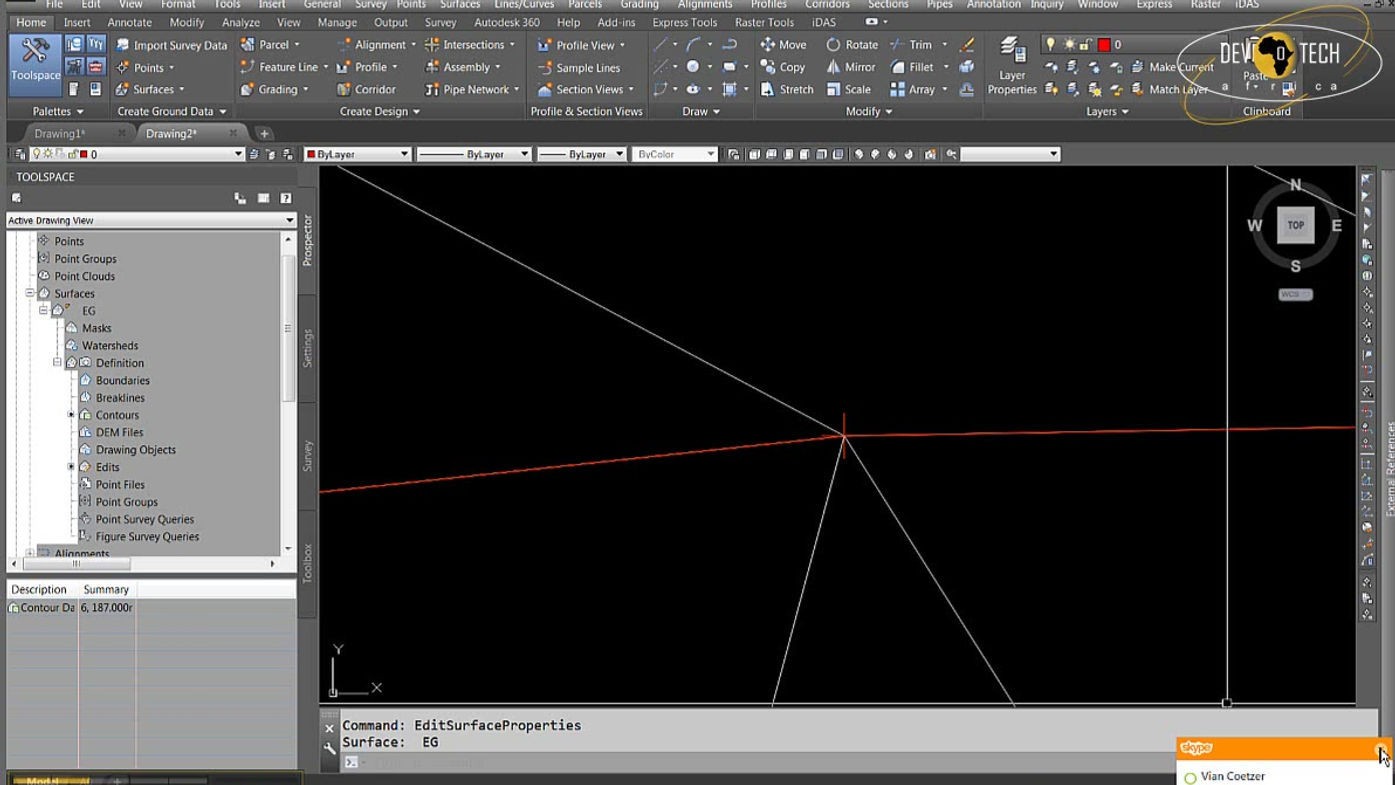The image size is (1395, 785).
Task: Expand the Create Design panel
Action: point(380,111)
